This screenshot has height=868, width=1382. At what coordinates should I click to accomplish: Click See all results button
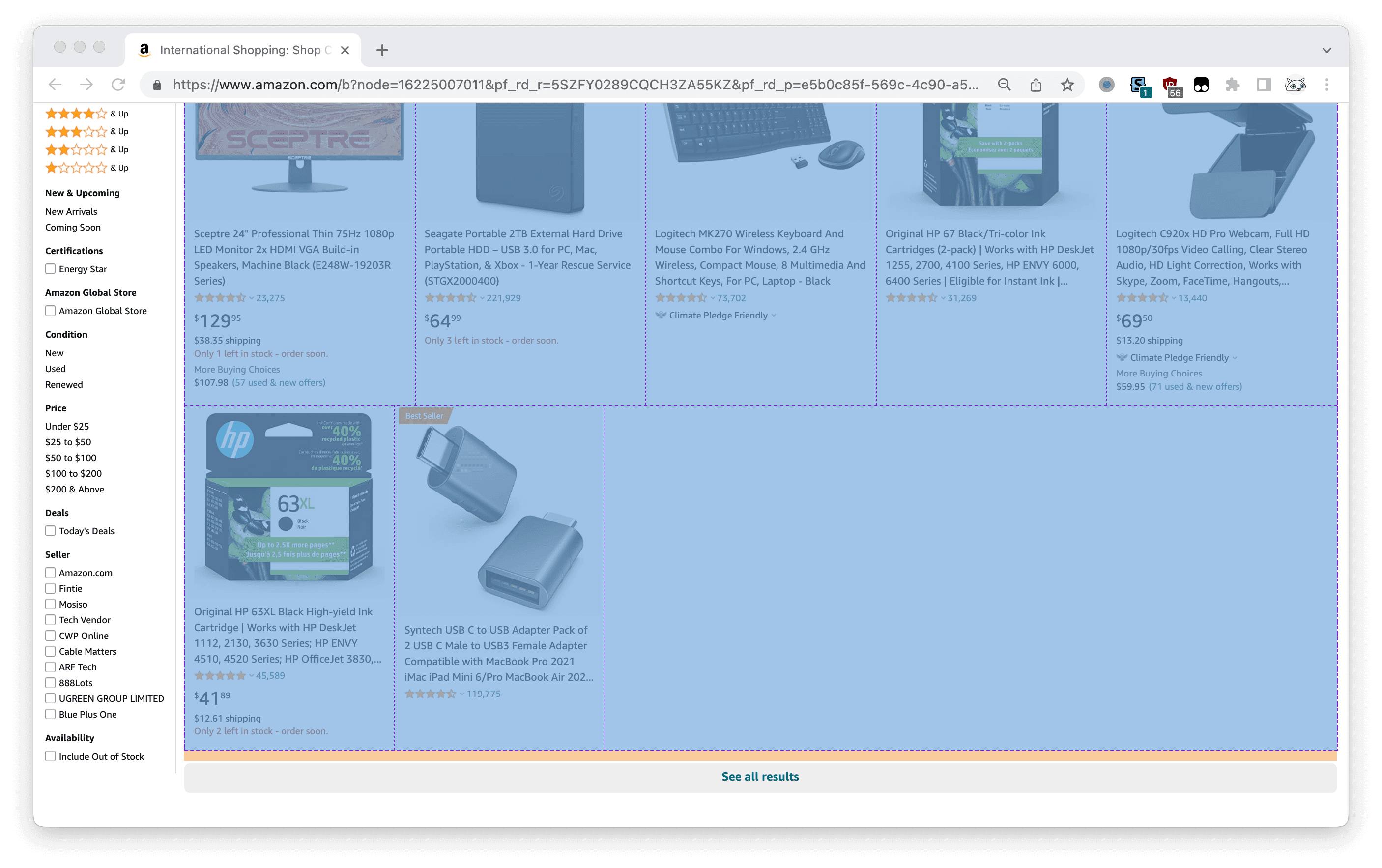coord(760,776)
